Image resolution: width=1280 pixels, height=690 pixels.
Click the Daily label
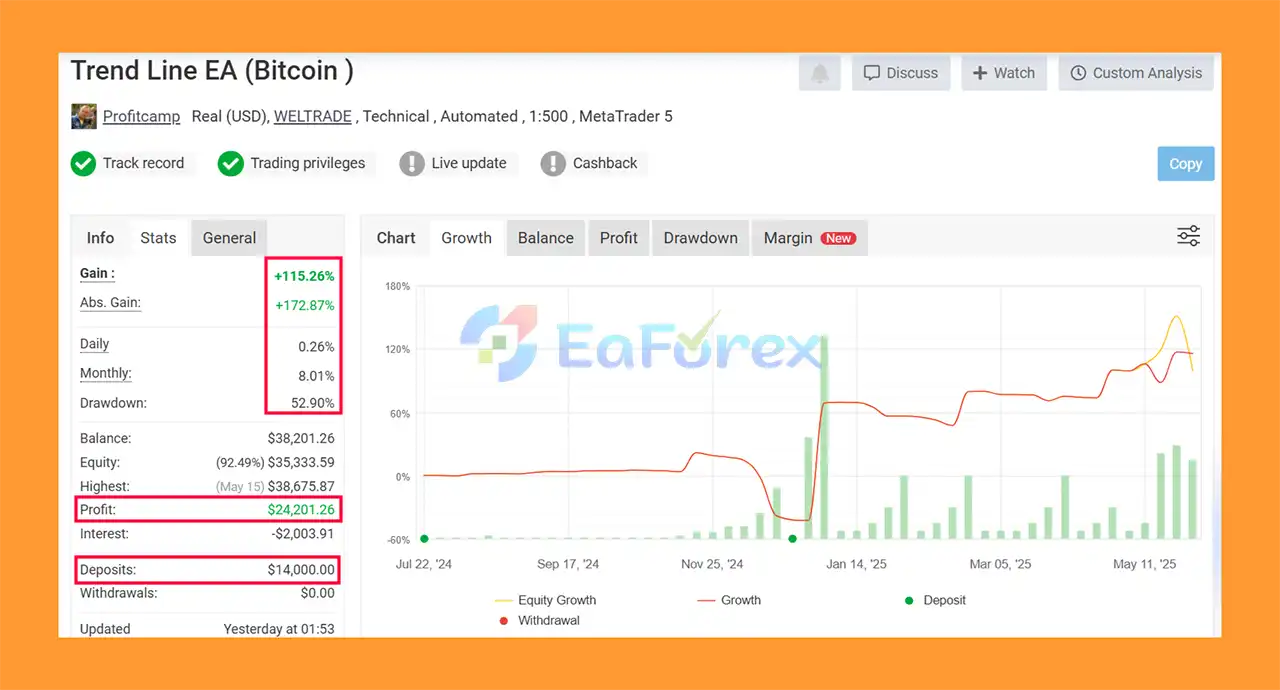tap(94, 344)
